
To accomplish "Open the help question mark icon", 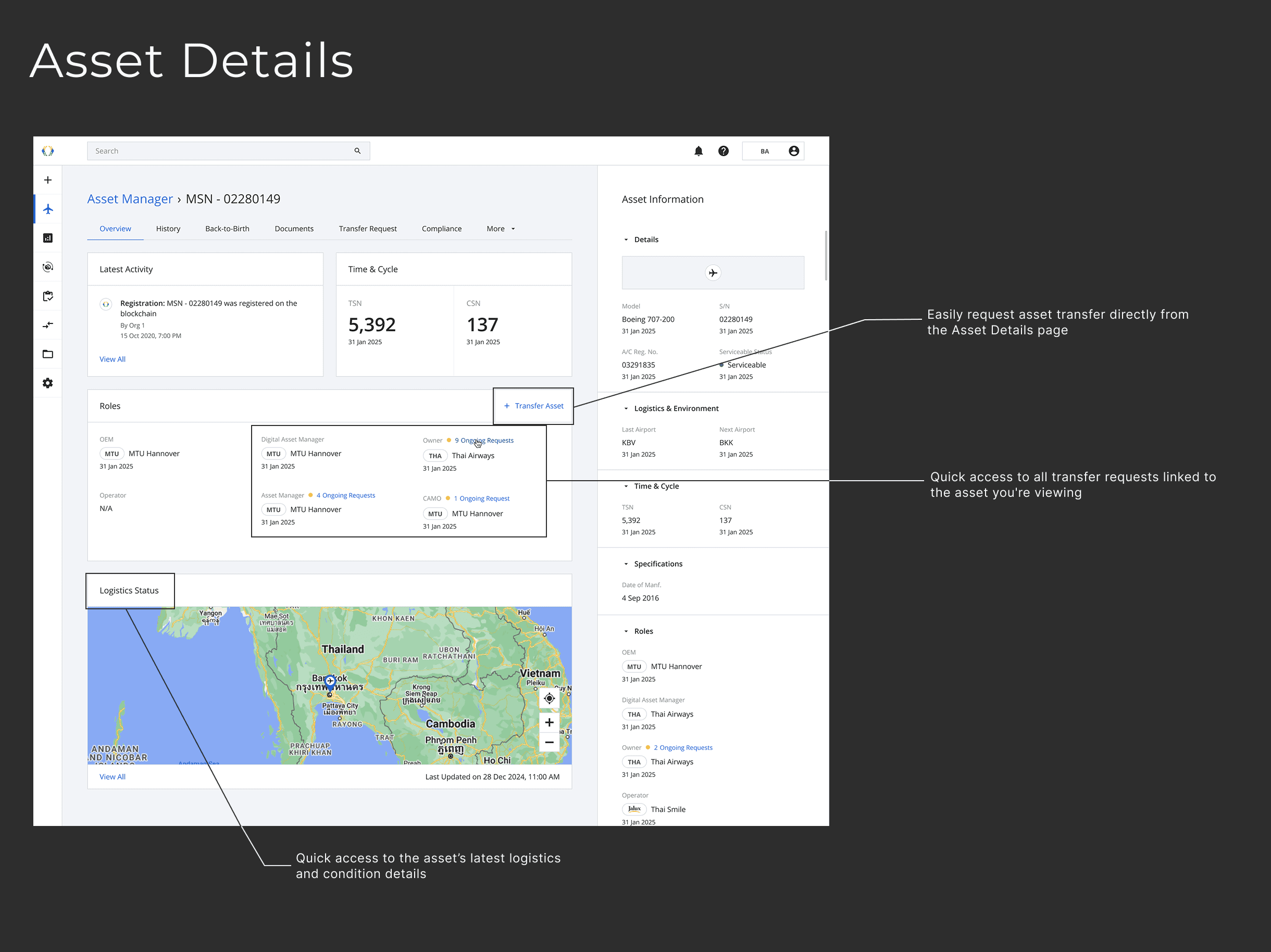I will point(723,151).
